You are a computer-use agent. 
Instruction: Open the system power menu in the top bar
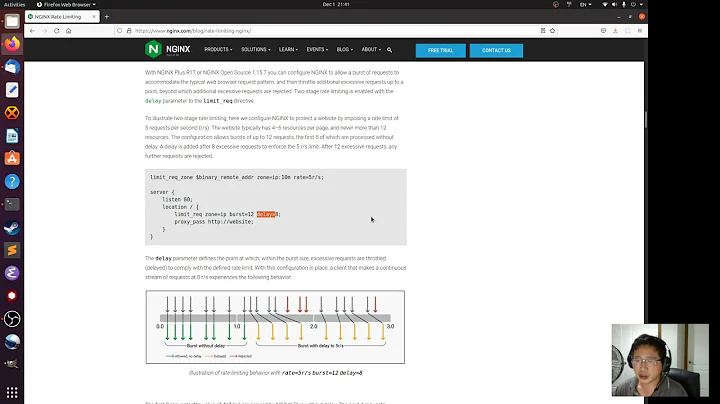pyautogui.click(x=636, y=4)
